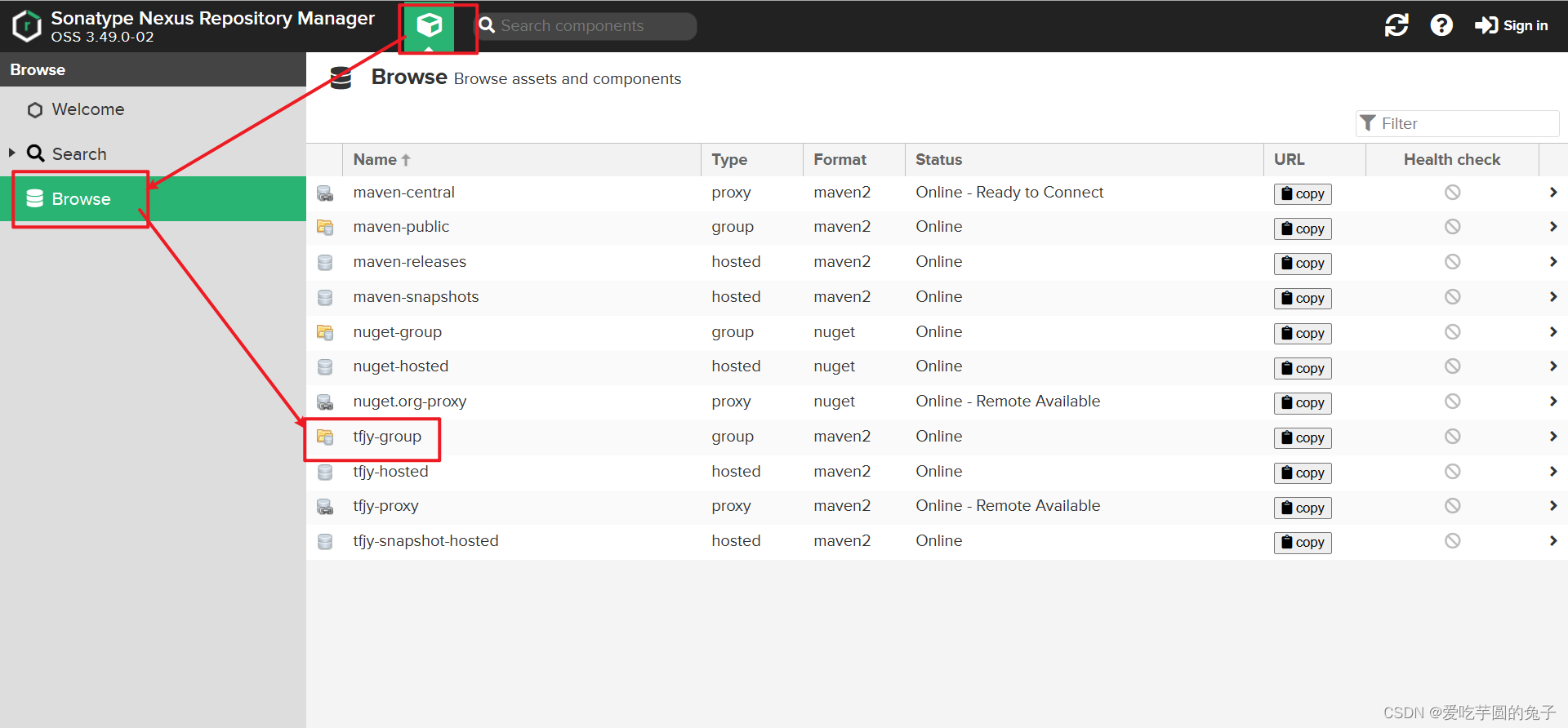The width and height of the screenshot is (1568, 728).
Task: Click nuget-group folder icon
Action: [325, 333]
